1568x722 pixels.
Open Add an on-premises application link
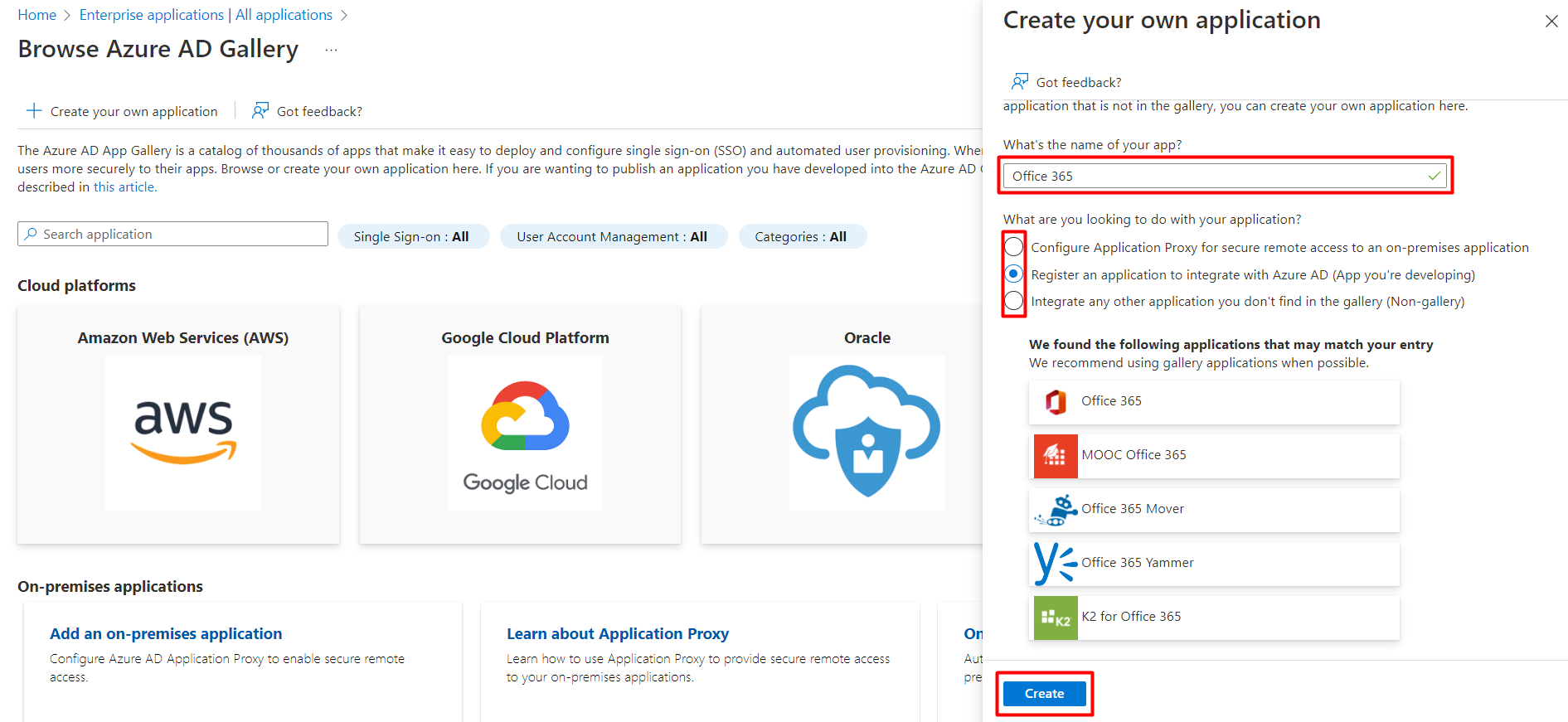(x=166, y=633)
